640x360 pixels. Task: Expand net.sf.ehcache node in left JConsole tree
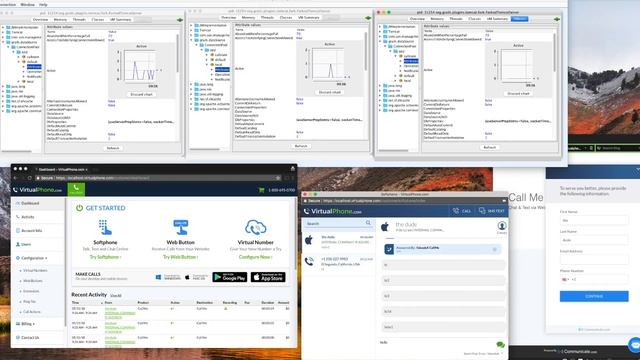click(3, 101)
